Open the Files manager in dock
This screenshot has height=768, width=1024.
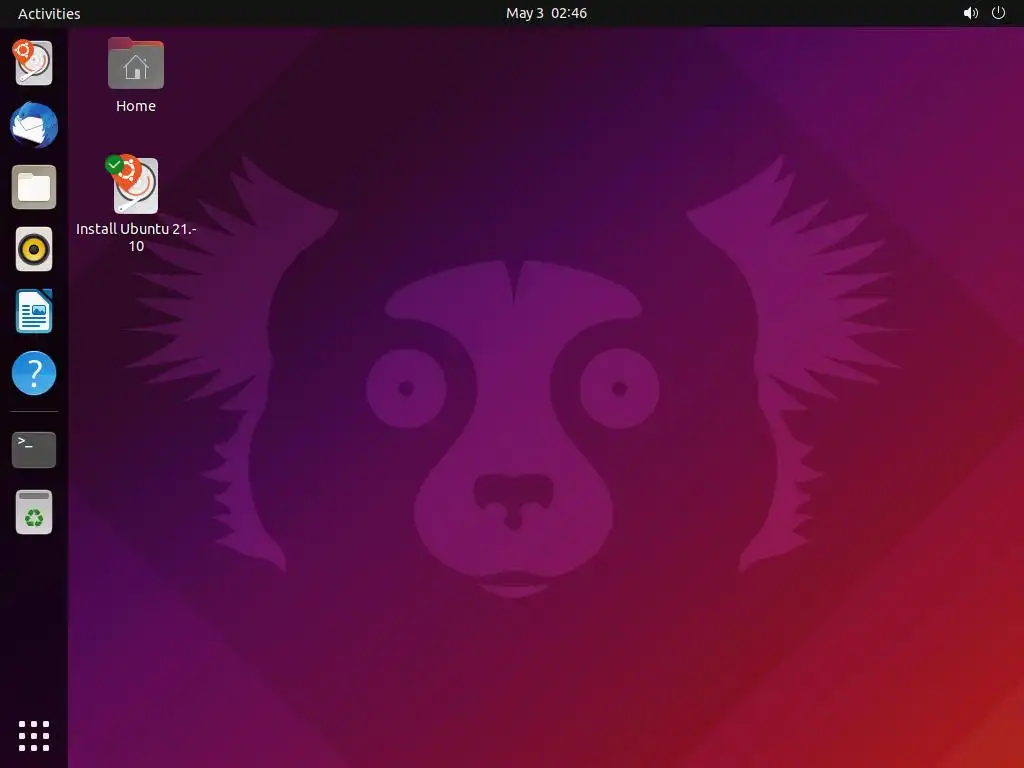34,187
